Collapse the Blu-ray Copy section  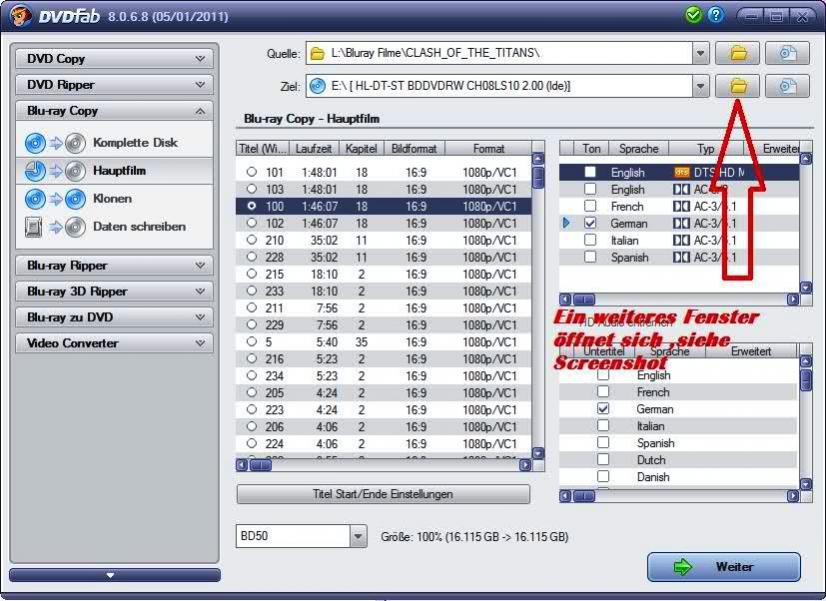click(114, 111)
